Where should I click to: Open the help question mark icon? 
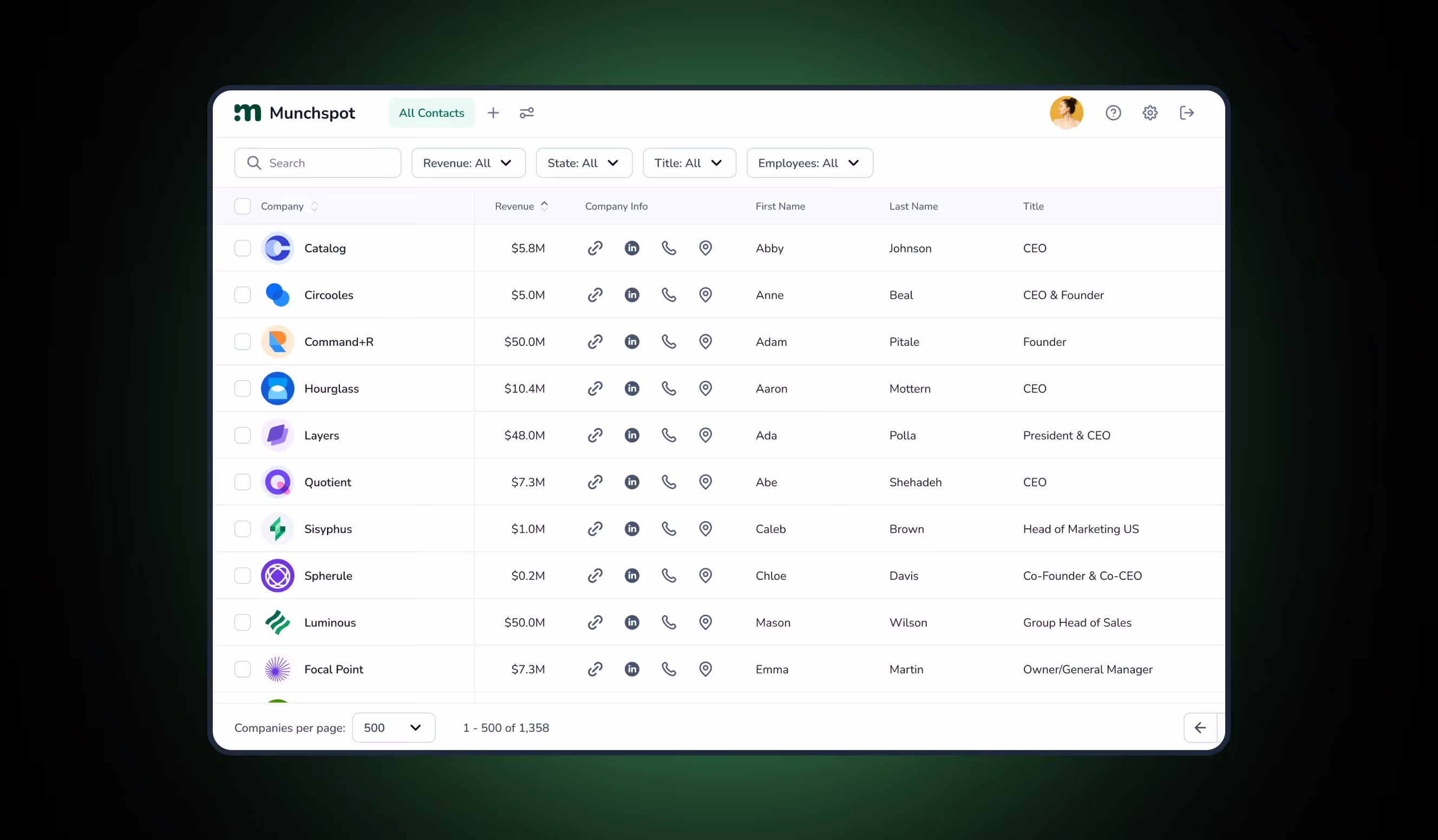pos(1113,113)
